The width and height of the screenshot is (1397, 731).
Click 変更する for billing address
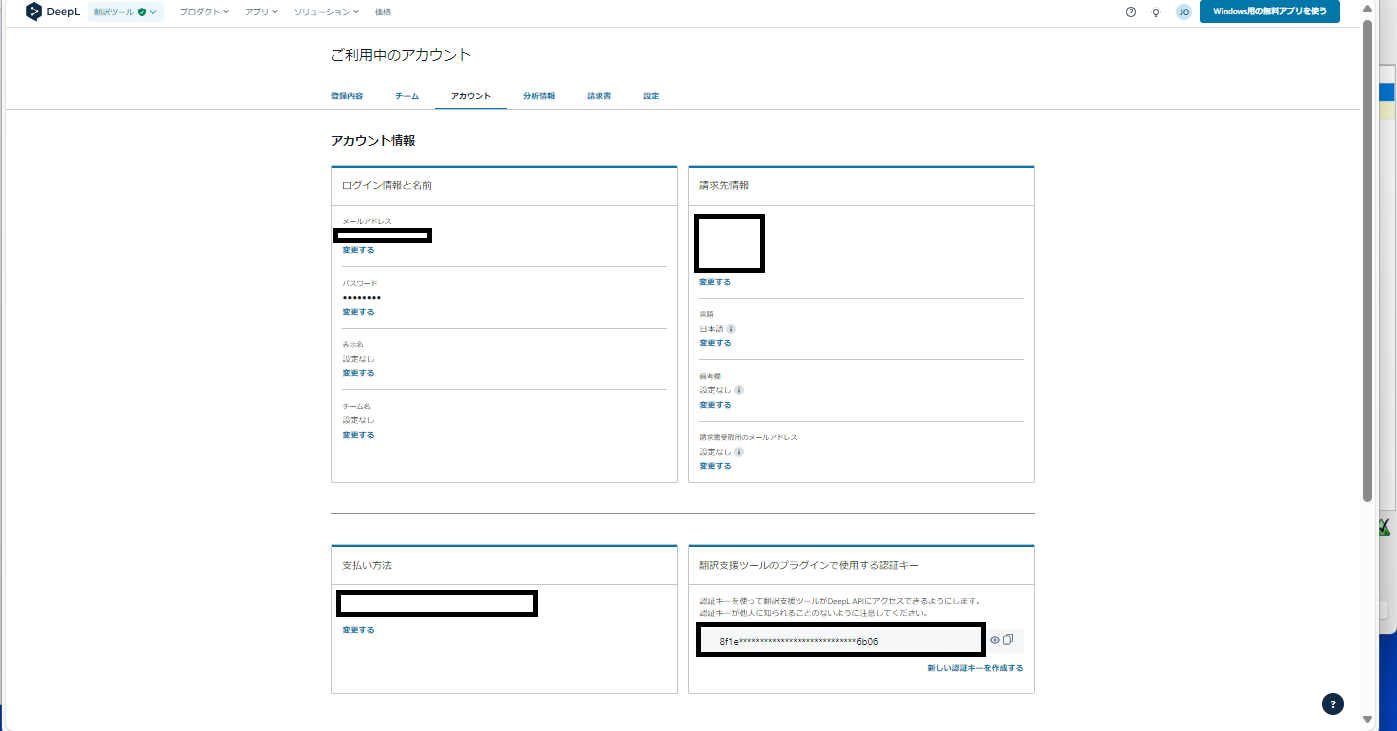(715, 282)
